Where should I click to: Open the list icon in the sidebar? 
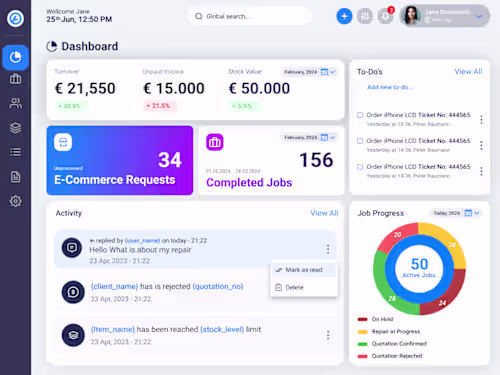[15, 152]
